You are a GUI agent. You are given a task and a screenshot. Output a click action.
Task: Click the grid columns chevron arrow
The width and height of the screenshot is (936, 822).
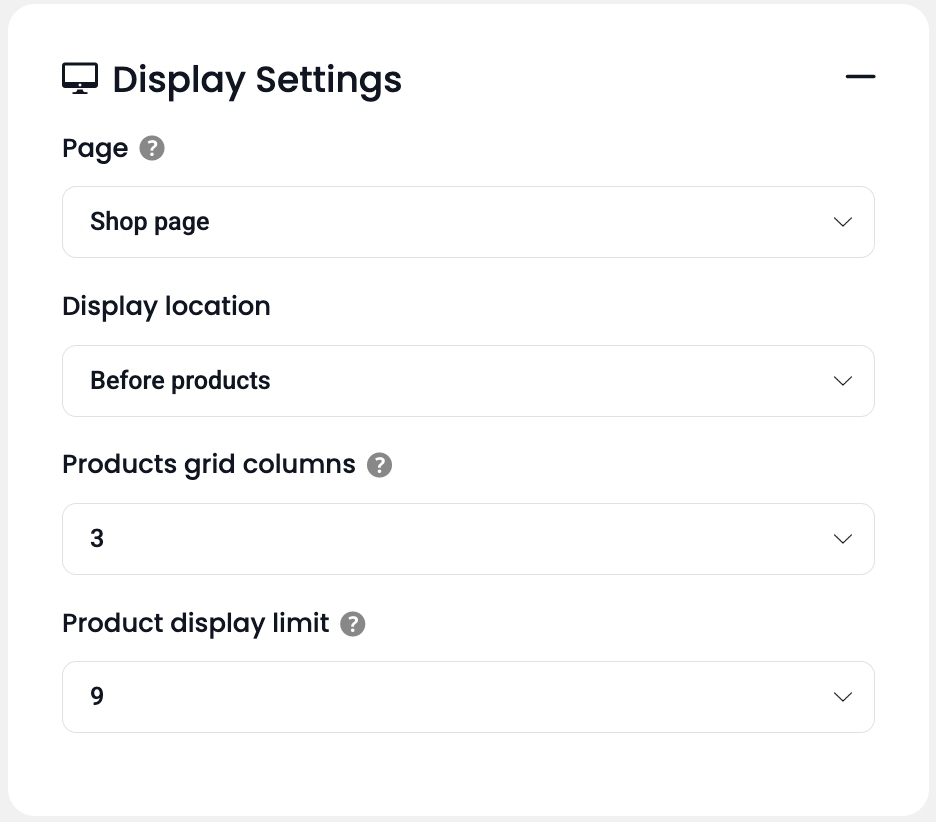click(x=843, y=539)
